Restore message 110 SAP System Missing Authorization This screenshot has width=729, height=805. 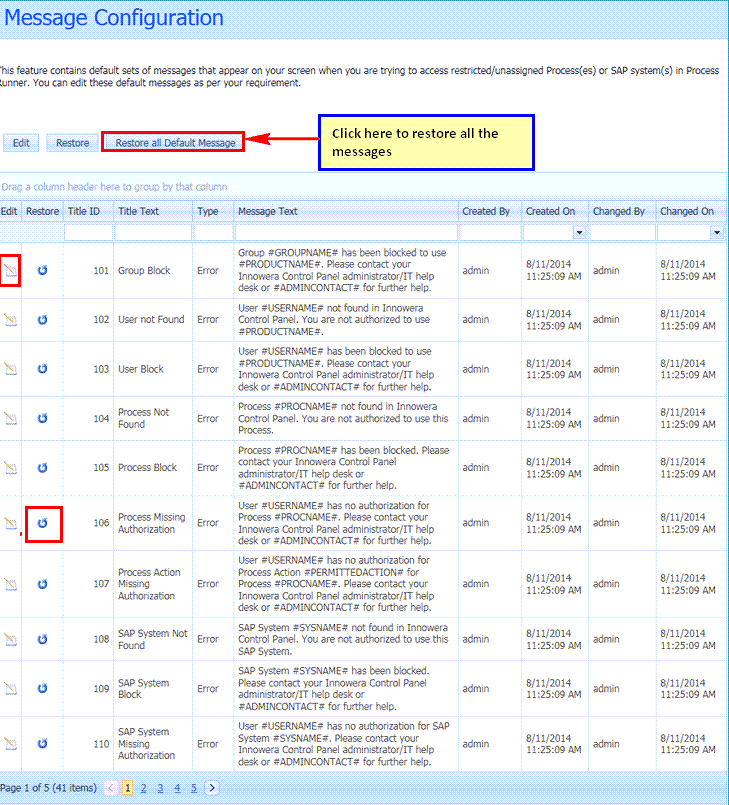pyautogui.click(x=43, y=743)
